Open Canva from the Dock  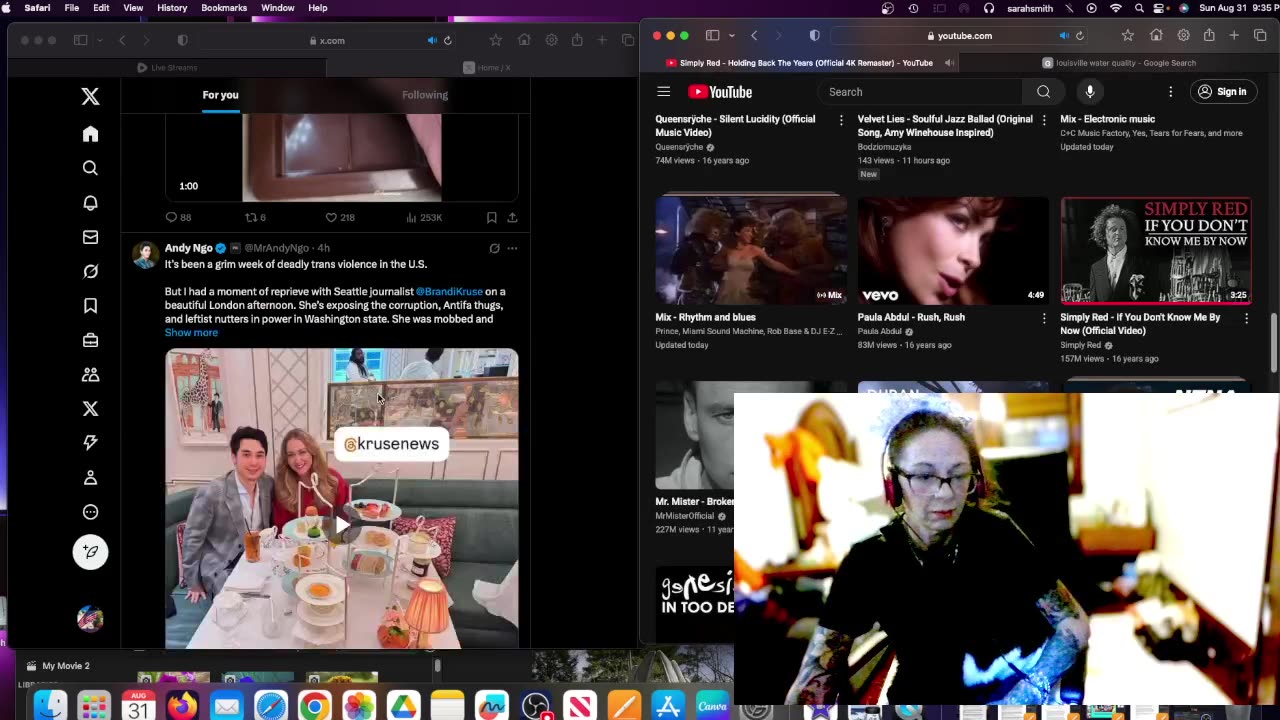tap(712, 707)
